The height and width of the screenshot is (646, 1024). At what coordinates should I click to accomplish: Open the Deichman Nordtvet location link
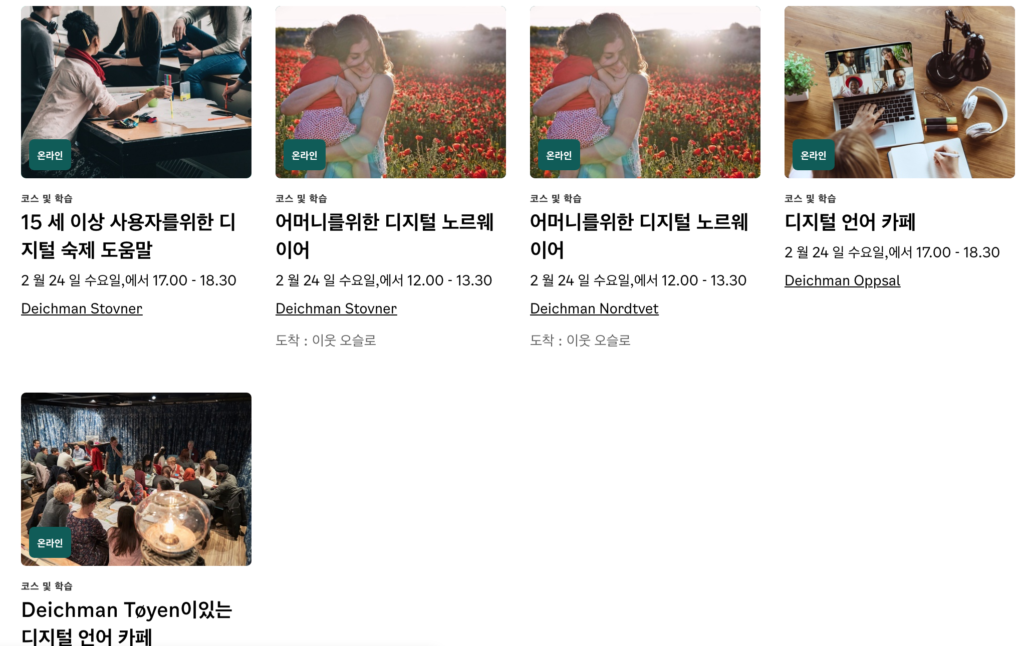tap(594, 308)
